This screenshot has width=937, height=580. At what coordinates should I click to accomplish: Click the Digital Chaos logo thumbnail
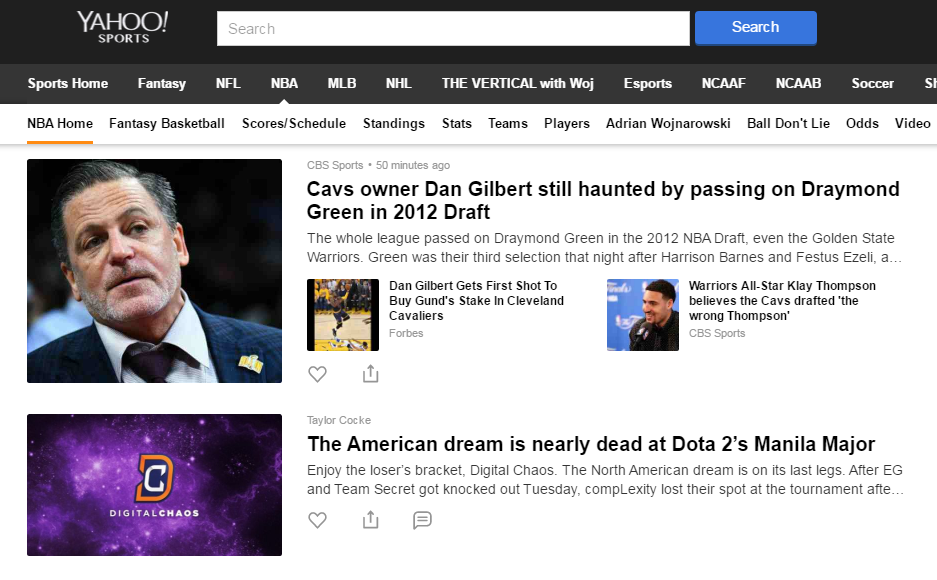click(x=154, y=485)
